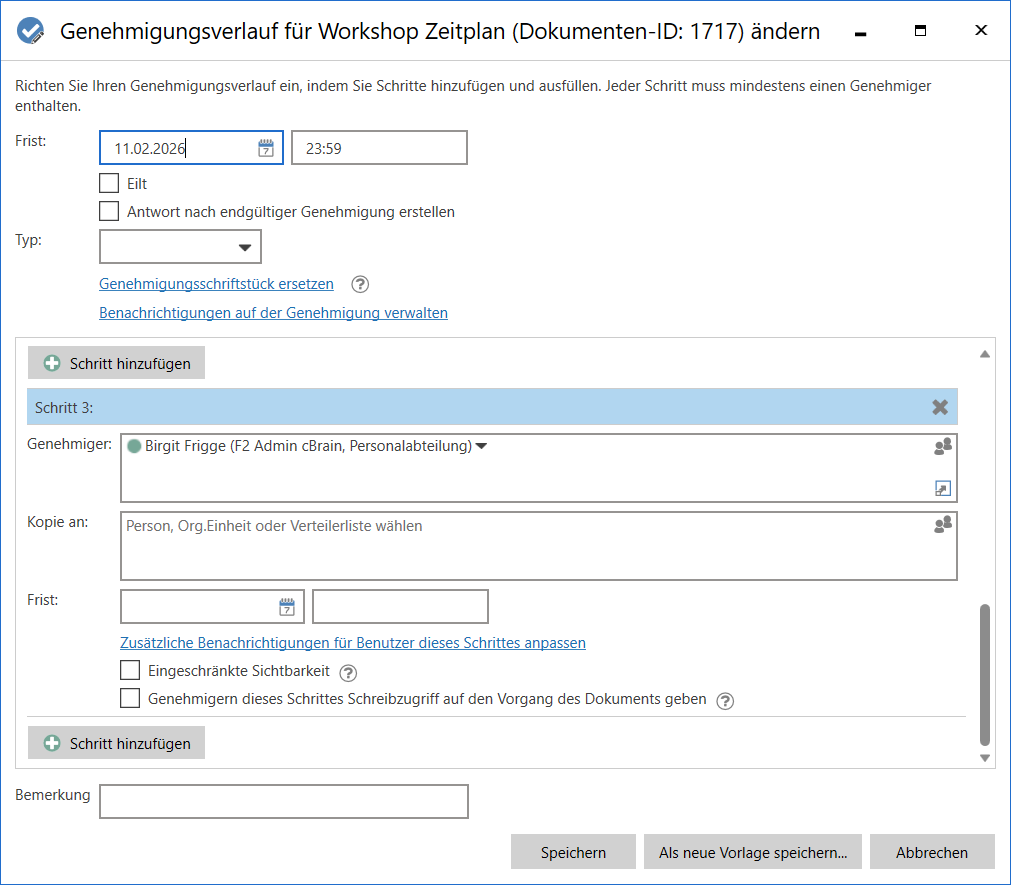Click Als neue Vorlage speichern button
Screen dimensions: 1011x885
[753, 852]
